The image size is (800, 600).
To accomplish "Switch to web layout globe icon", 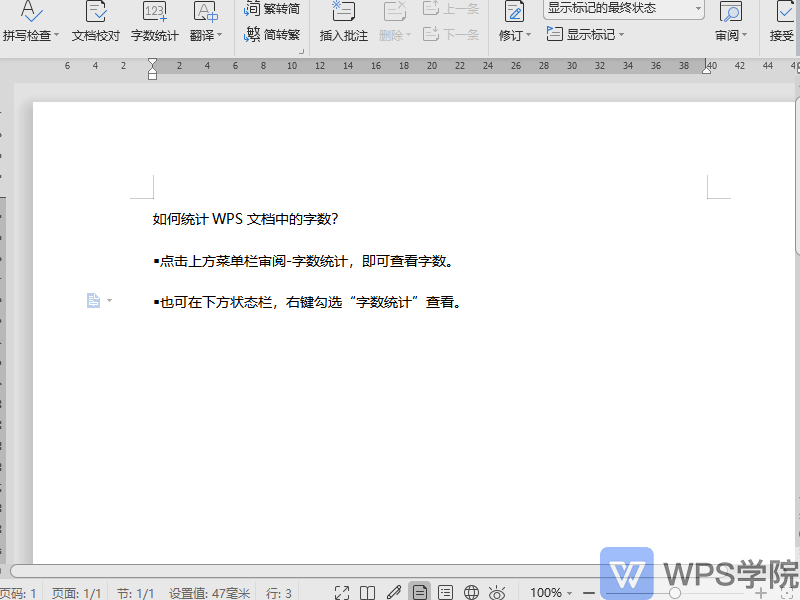I will pos(471,593).
